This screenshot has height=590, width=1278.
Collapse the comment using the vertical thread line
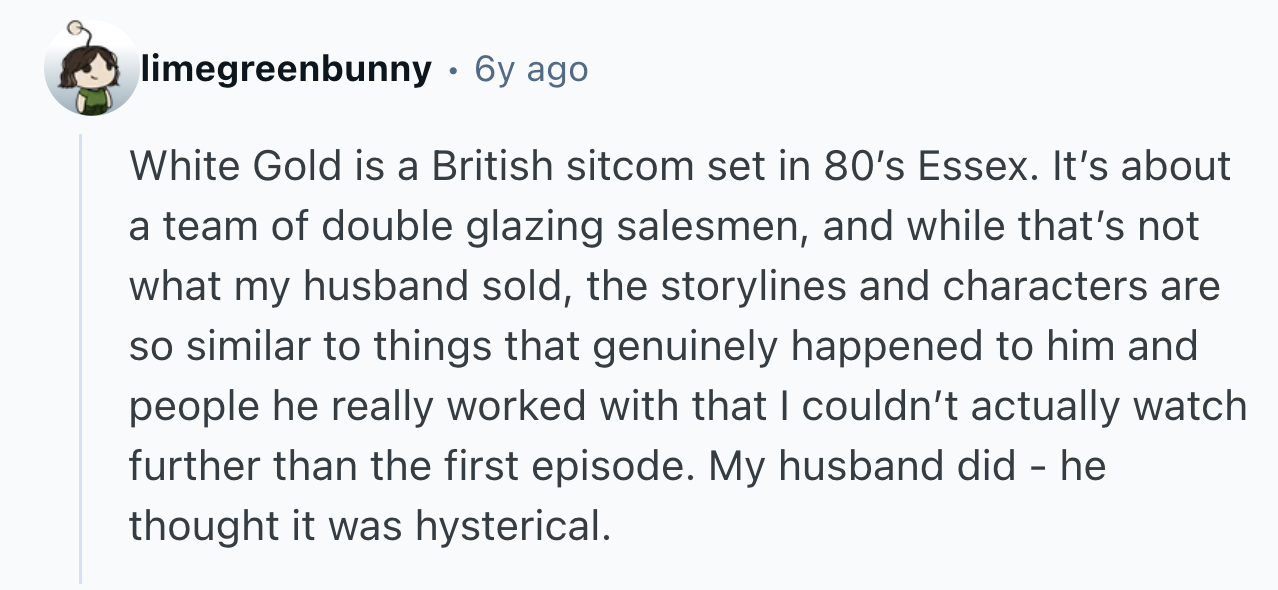tap(82, 356)
